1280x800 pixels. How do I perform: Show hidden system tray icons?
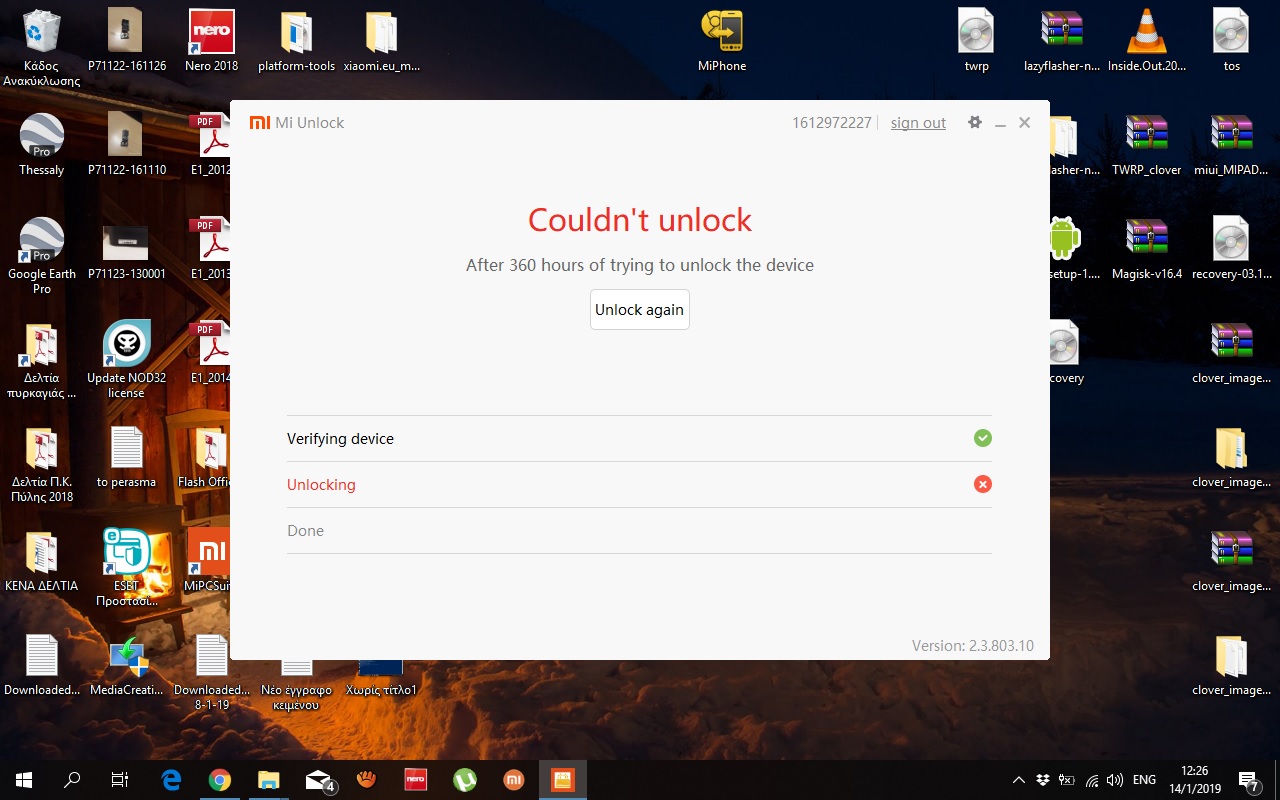1019,780
